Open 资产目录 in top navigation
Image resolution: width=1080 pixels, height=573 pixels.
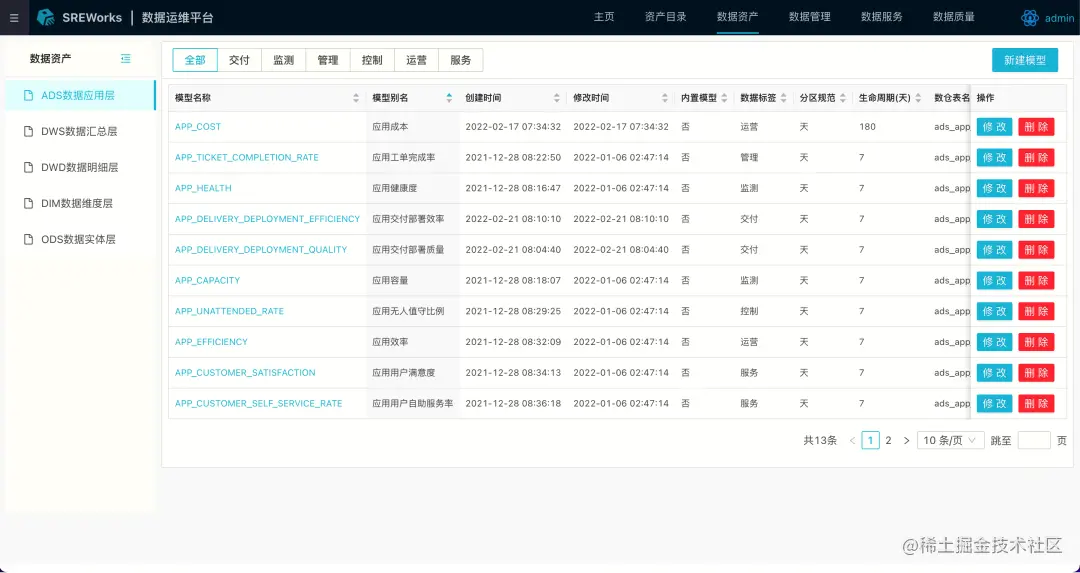tap(665, 17)
